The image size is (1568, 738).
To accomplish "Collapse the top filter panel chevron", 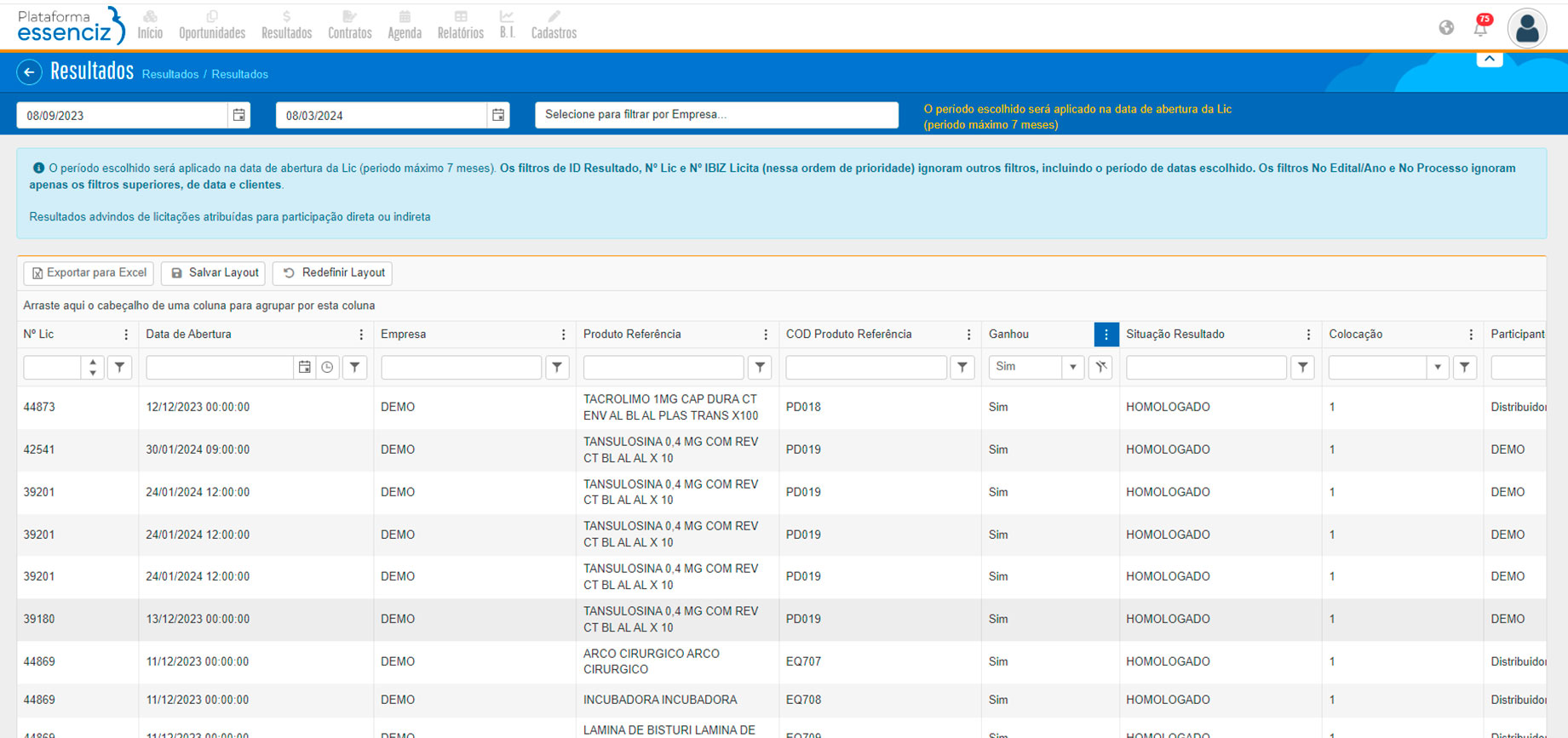I will point(1489,59).
